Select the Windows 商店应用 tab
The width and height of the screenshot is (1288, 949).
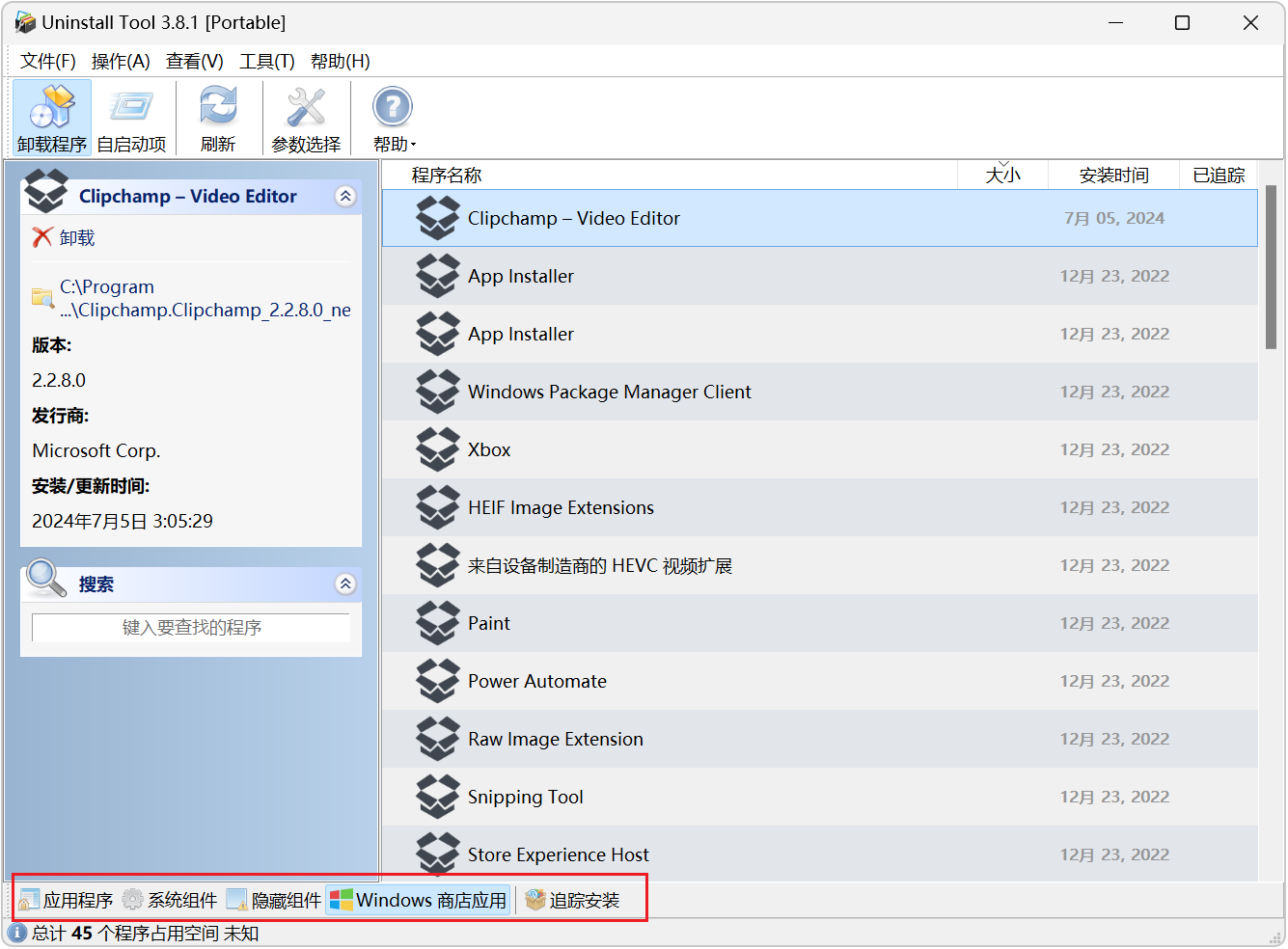(418, 900)
